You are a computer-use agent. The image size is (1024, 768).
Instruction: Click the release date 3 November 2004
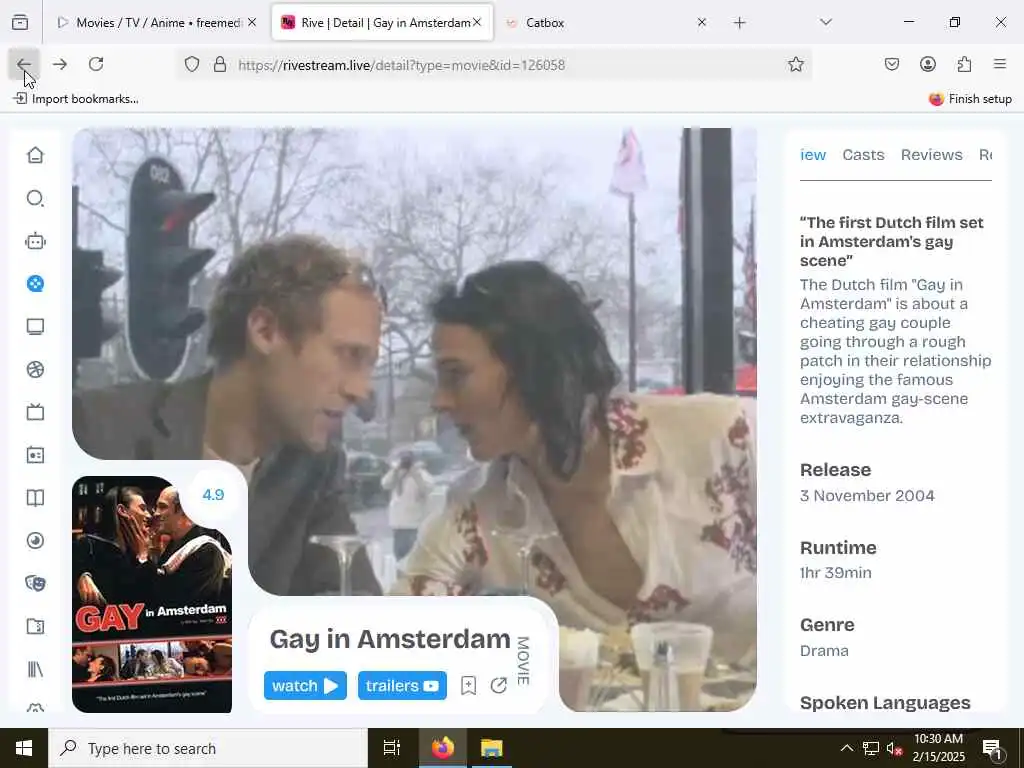(867, 496)
